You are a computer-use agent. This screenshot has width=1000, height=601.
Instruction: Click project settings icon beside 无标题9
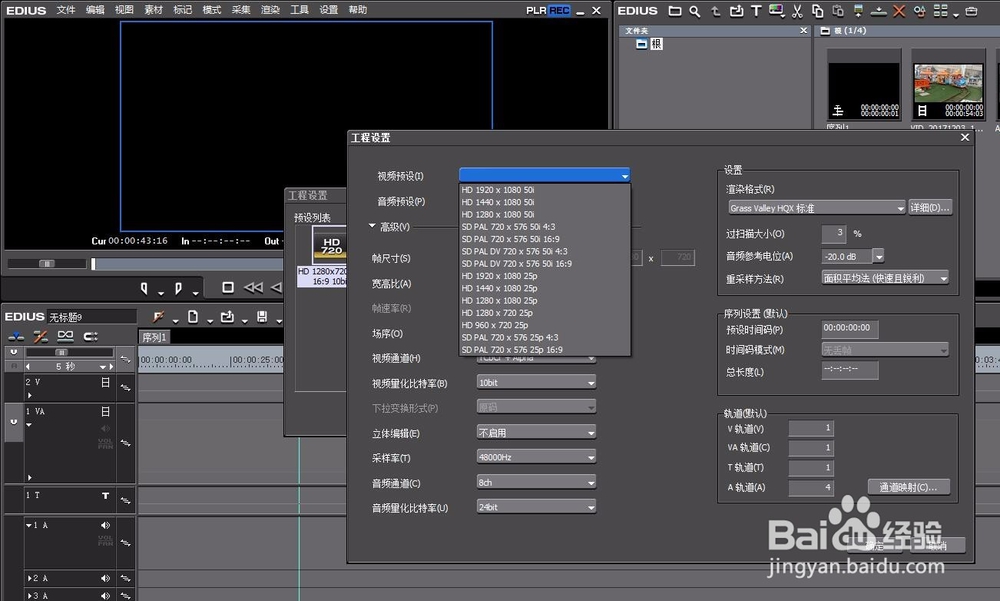[x=158, y=316]
